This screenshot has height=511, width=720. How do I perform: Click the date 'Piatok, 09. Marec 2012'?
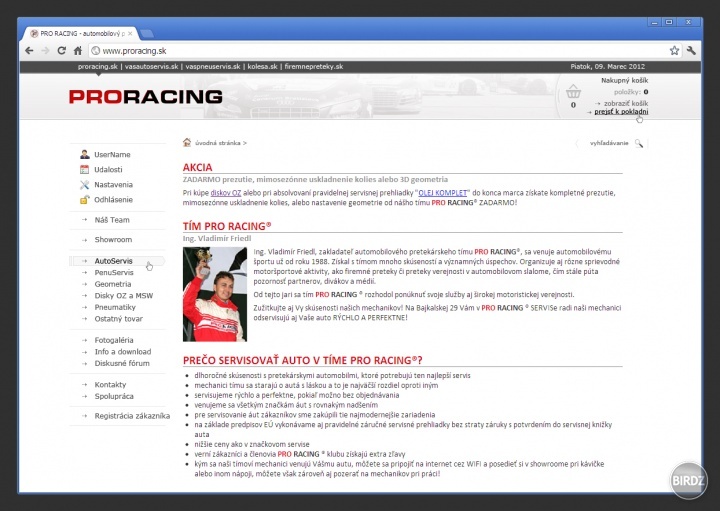pyautogui.click(x=608, y=67)
